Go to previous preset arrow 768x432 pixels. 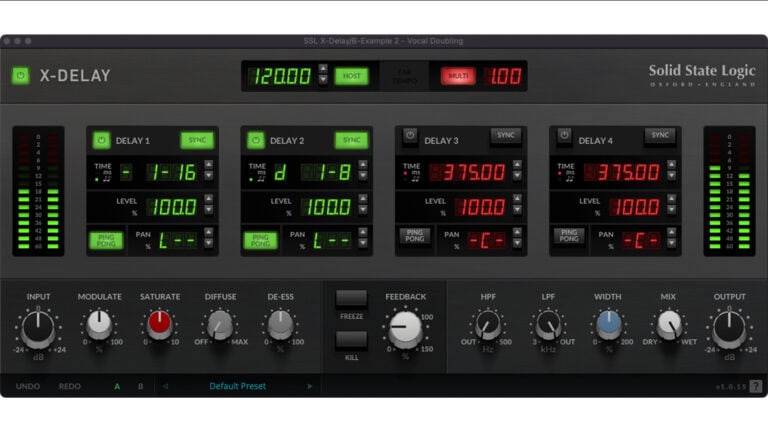165,386
